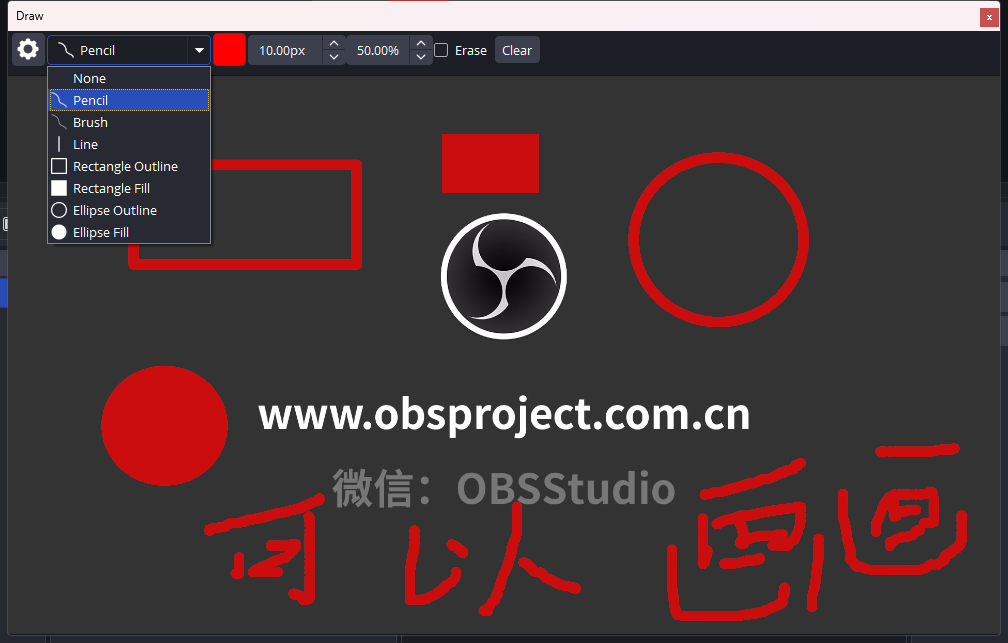Open the gear settings button
The height and width of the screenshot is (643, 1008).
point(28,50)
